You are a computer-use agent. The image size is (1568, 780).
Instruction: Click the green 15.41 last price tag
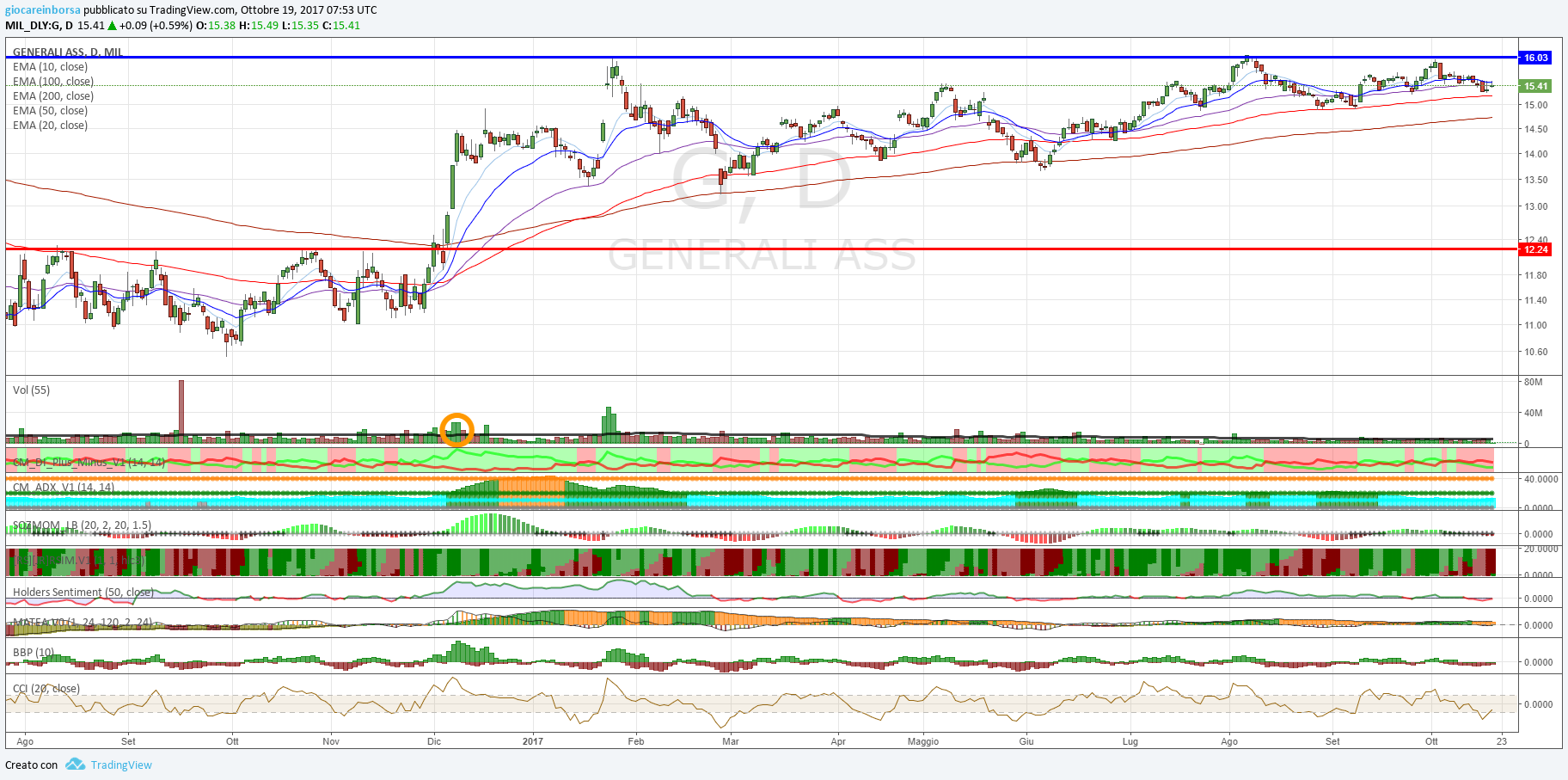coord(1535,86)
